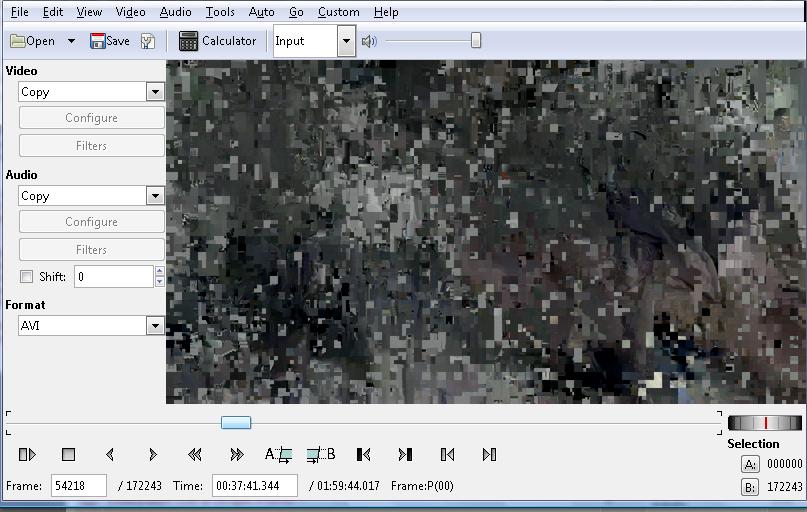Open the Auto menu
Screen dimensions: 807x512
(261, 12)
